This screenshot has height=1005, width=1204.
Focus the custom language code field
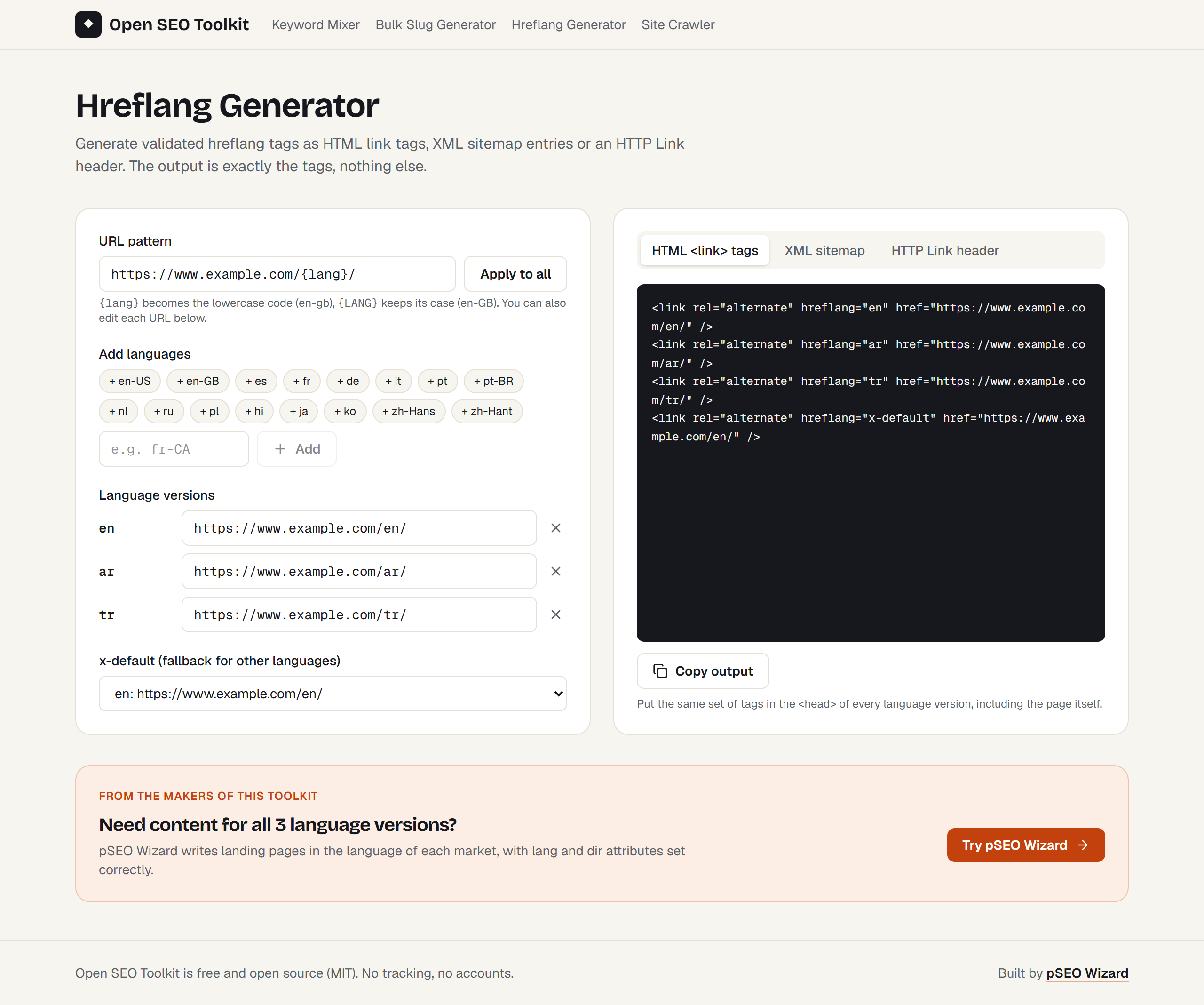(174, 449)
